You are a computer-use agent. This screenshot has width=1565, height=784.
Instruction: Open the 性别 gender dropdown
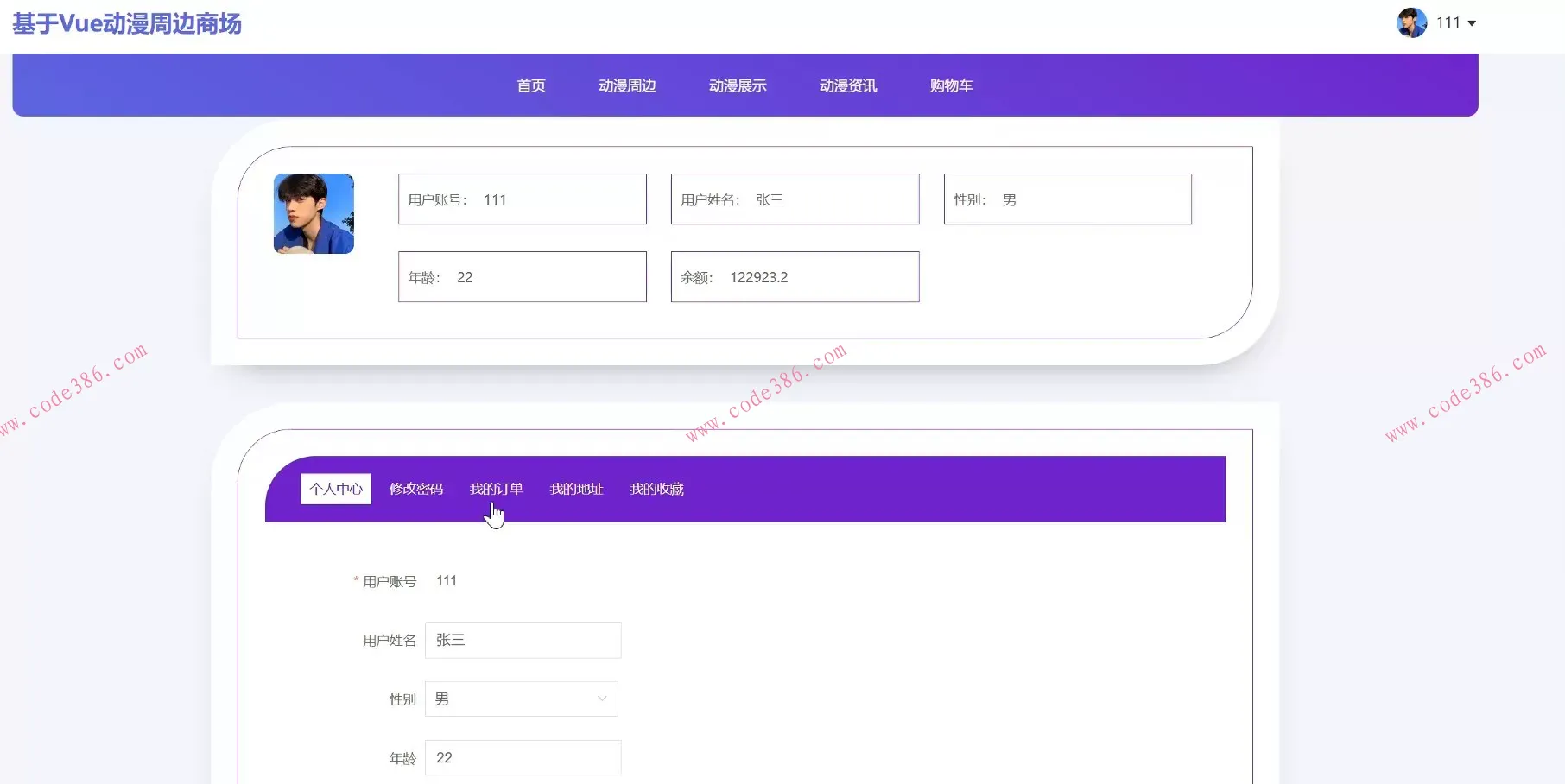521,699
